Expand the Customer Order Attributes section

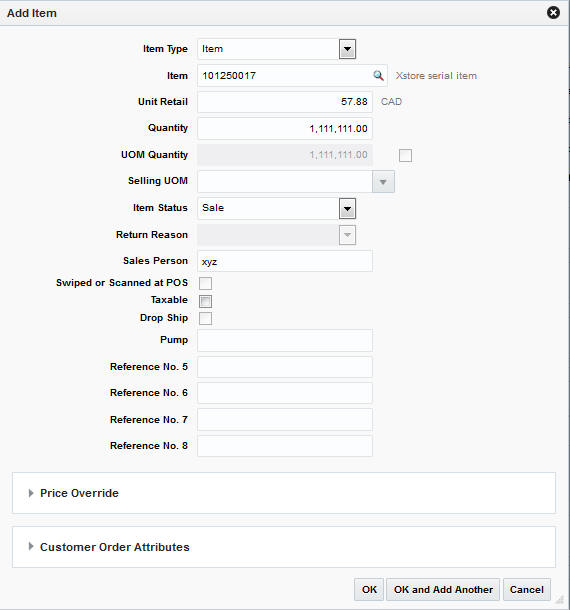[x=31, y=547]
